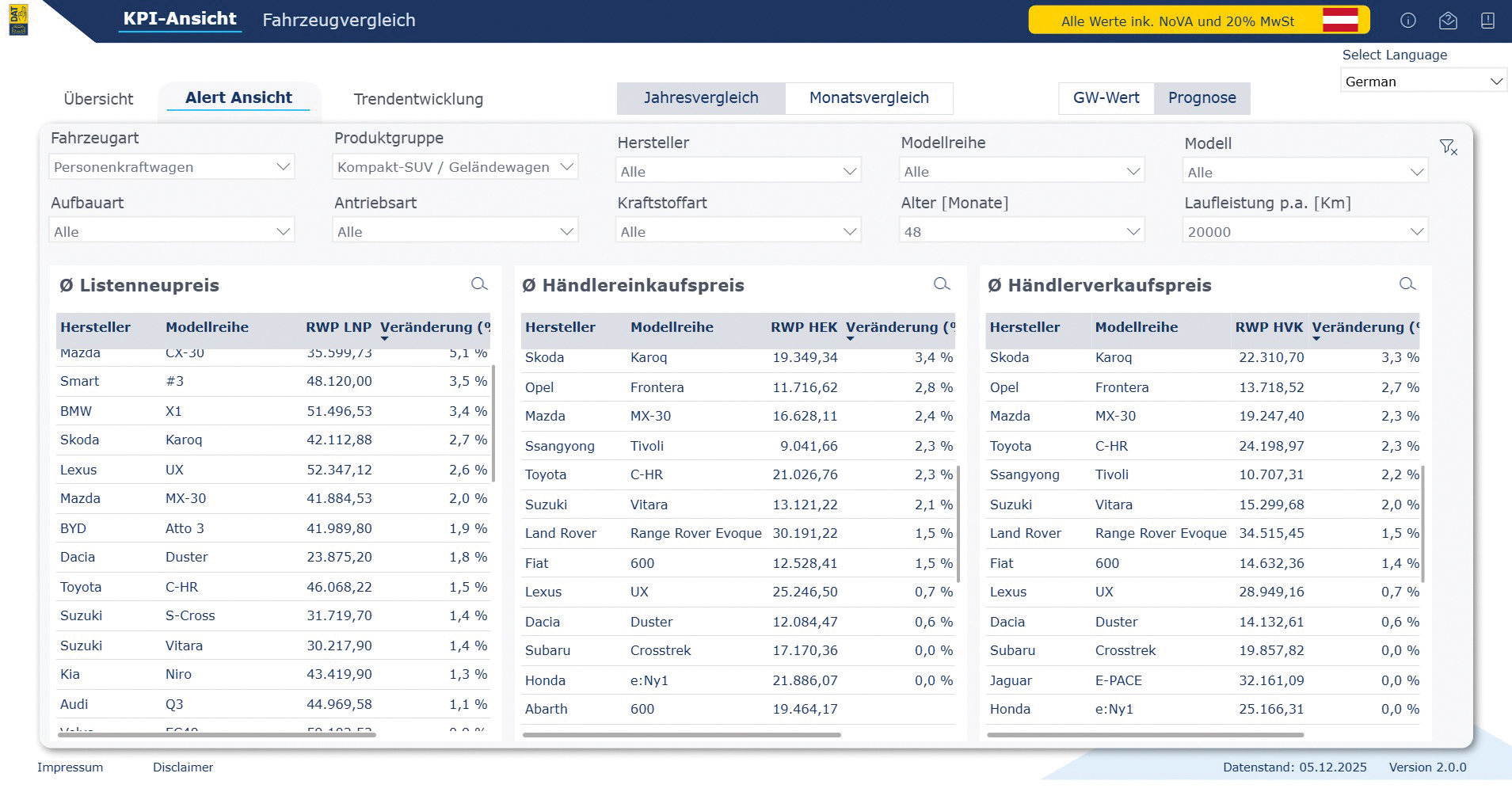This screenshot has width=1512, height=796.
Task: Switch the comparison toggle to Monatsvergleich
Action: [869, 98]
